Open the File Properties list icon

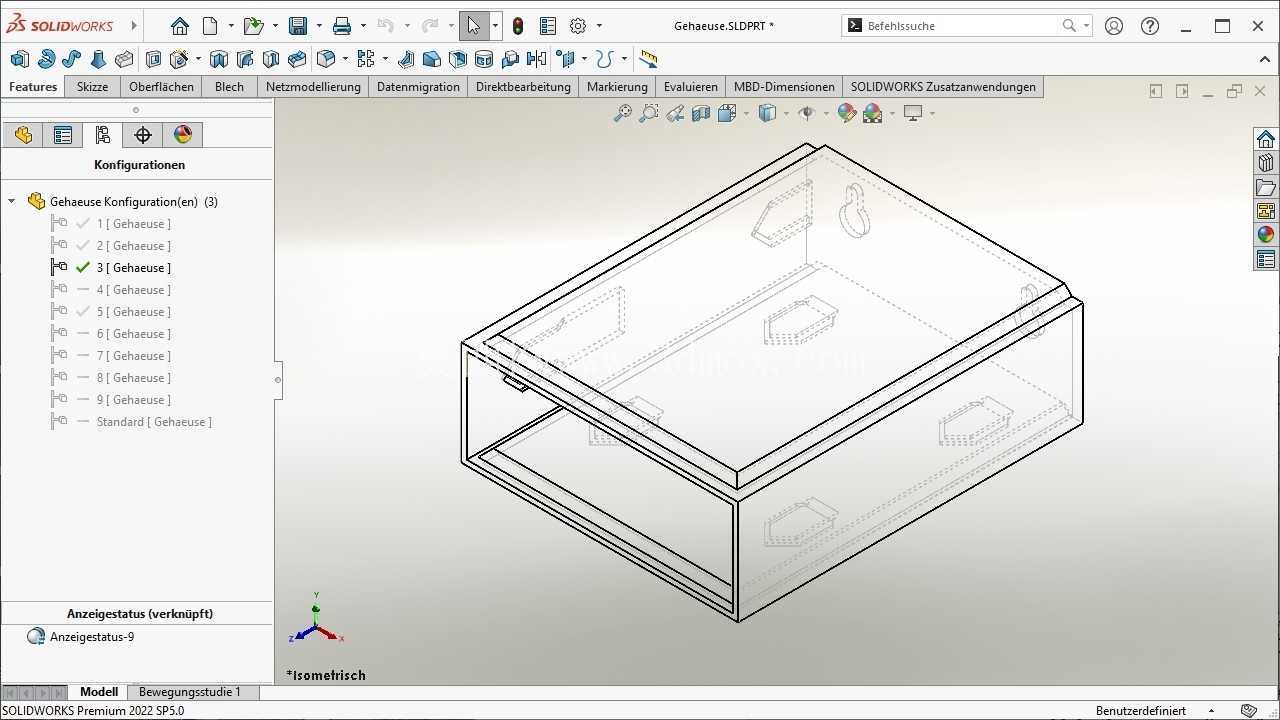548,26
